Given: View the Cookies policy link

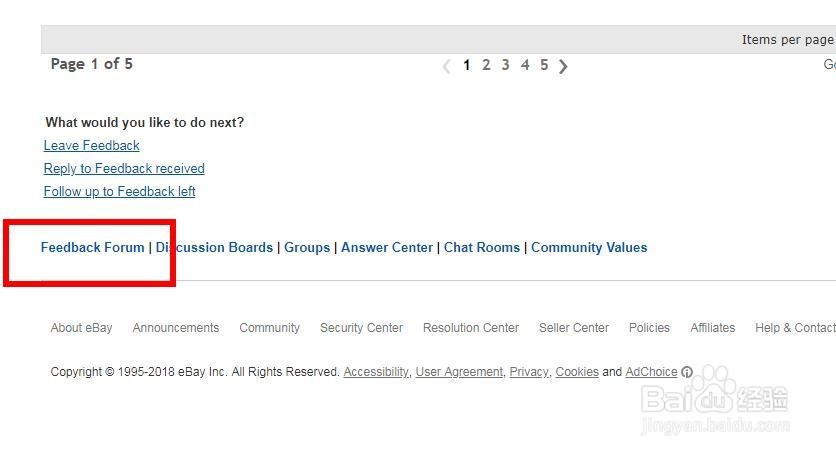Looking at the screenshot, I should click(x=577, y=372).
